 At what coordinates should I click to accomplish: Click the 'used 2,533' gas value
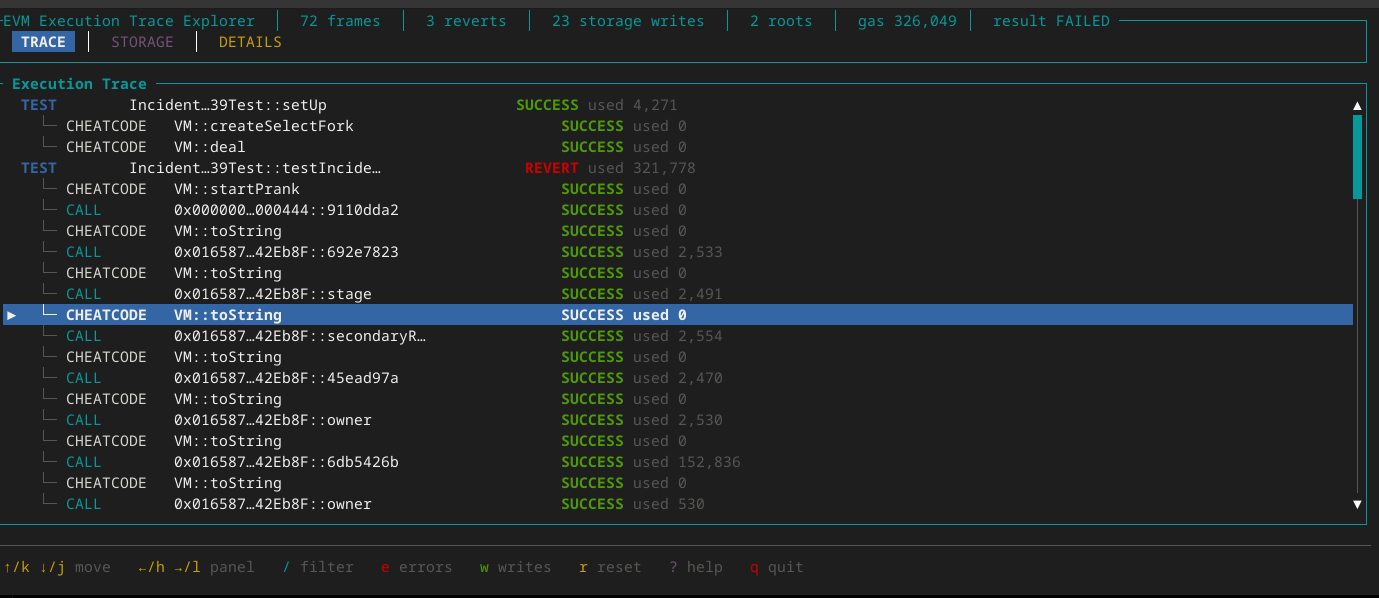678,252
